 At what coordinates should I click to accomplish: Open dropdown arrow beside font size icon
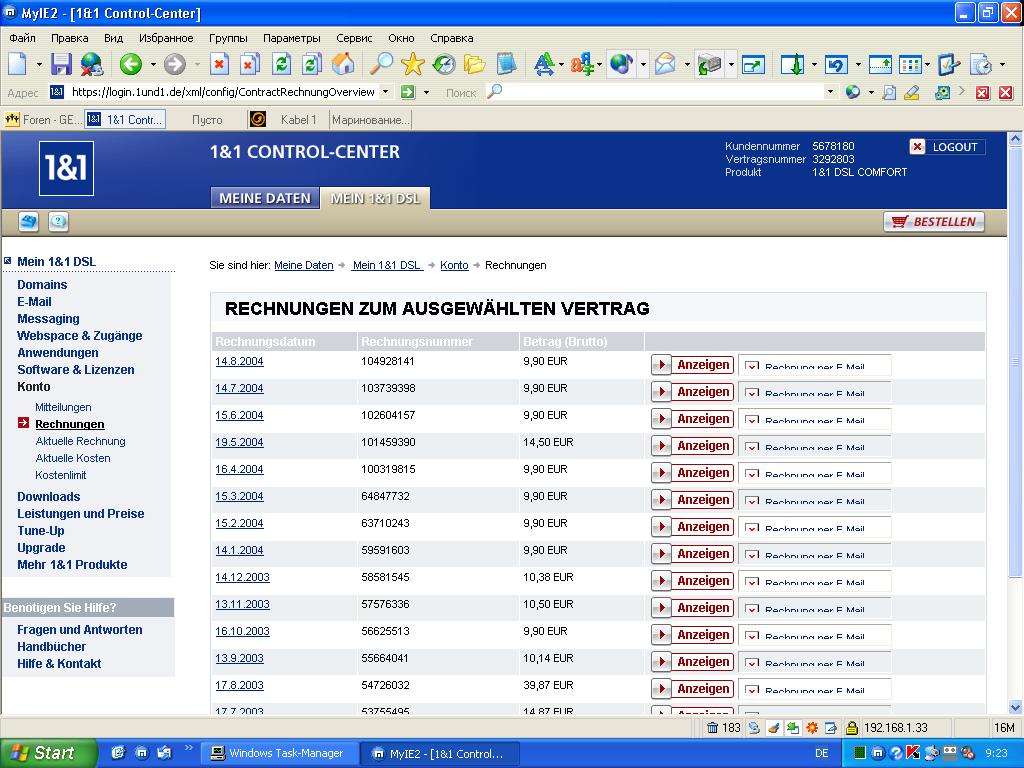point(561,64)
